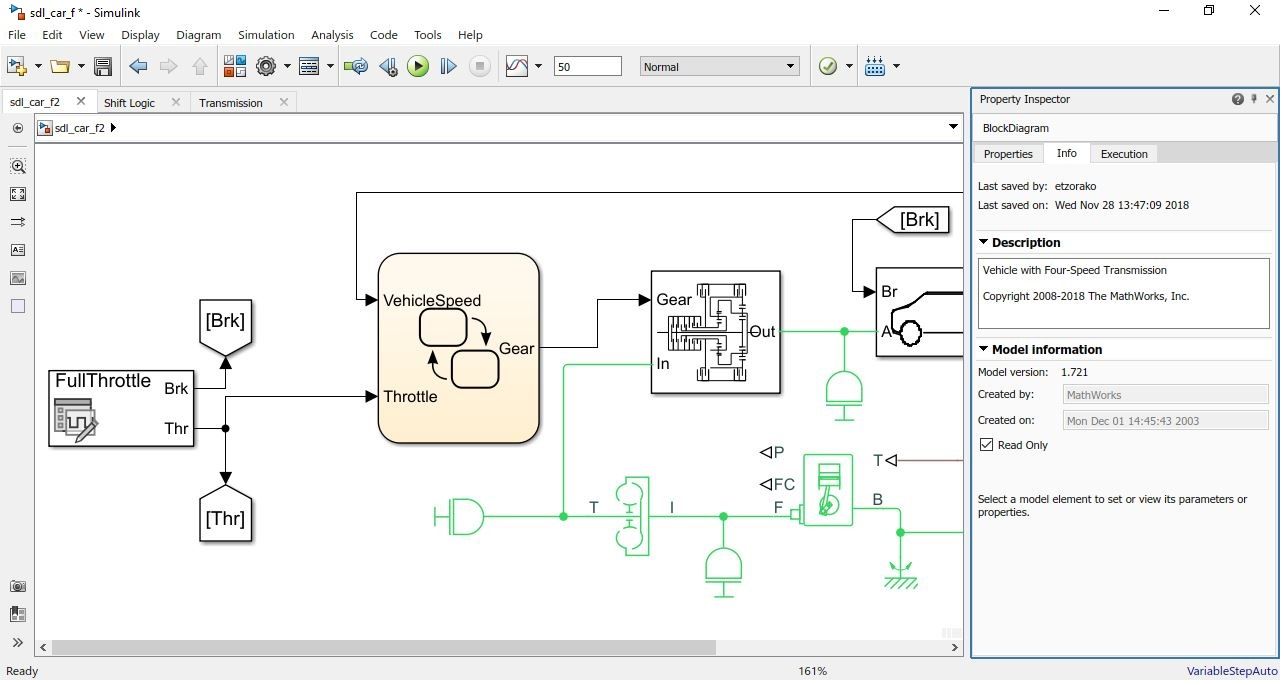The width and height of the screenshot is (1284, 685).
Task: Open the Simulation menu
Action: tap(265, 34)
